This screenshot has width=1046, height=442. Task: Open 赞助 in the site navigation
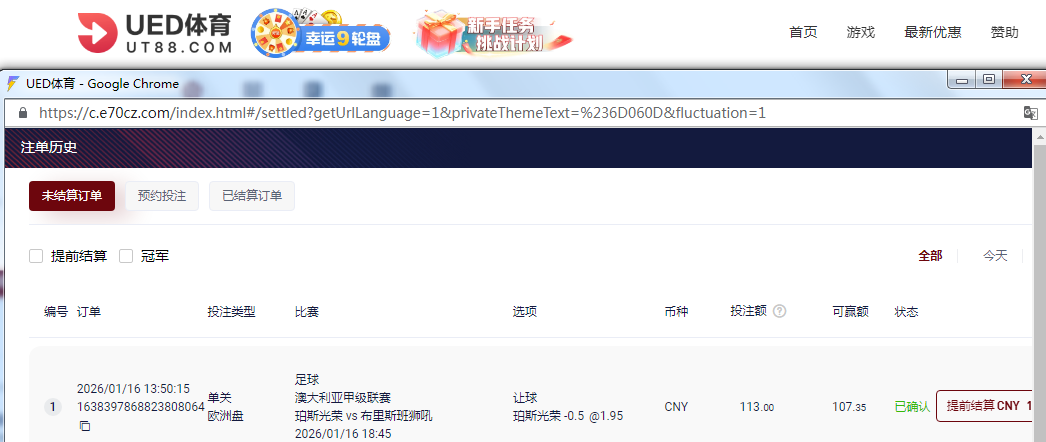(x=1005, y=32)
